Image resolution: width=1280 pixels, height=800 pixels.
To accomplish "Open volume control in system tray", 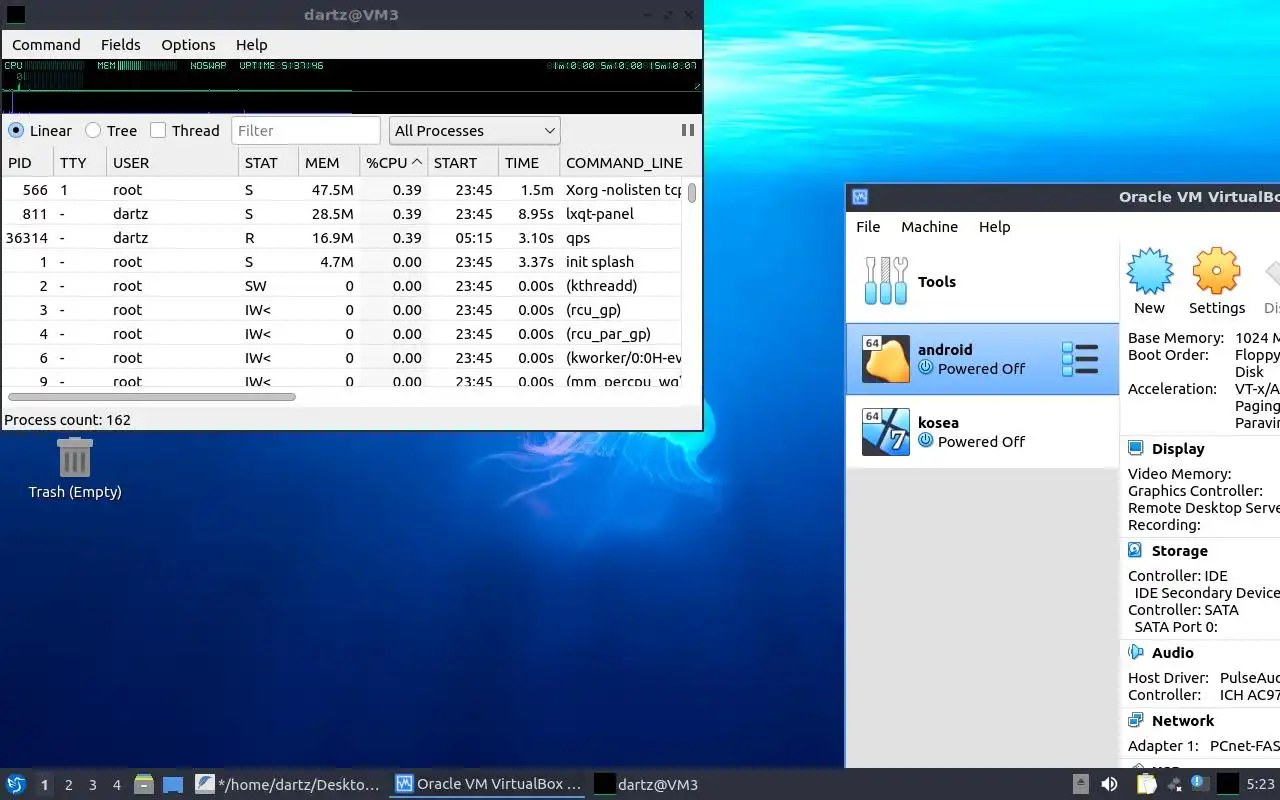I will (1109, 784).
